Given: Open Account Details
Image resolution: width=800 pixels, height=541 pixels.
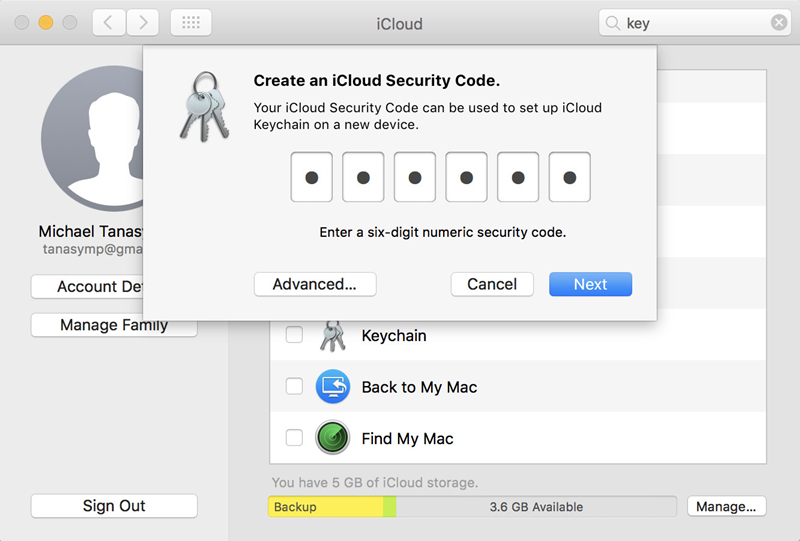Looking at the screenshot, I should point(88,287).
